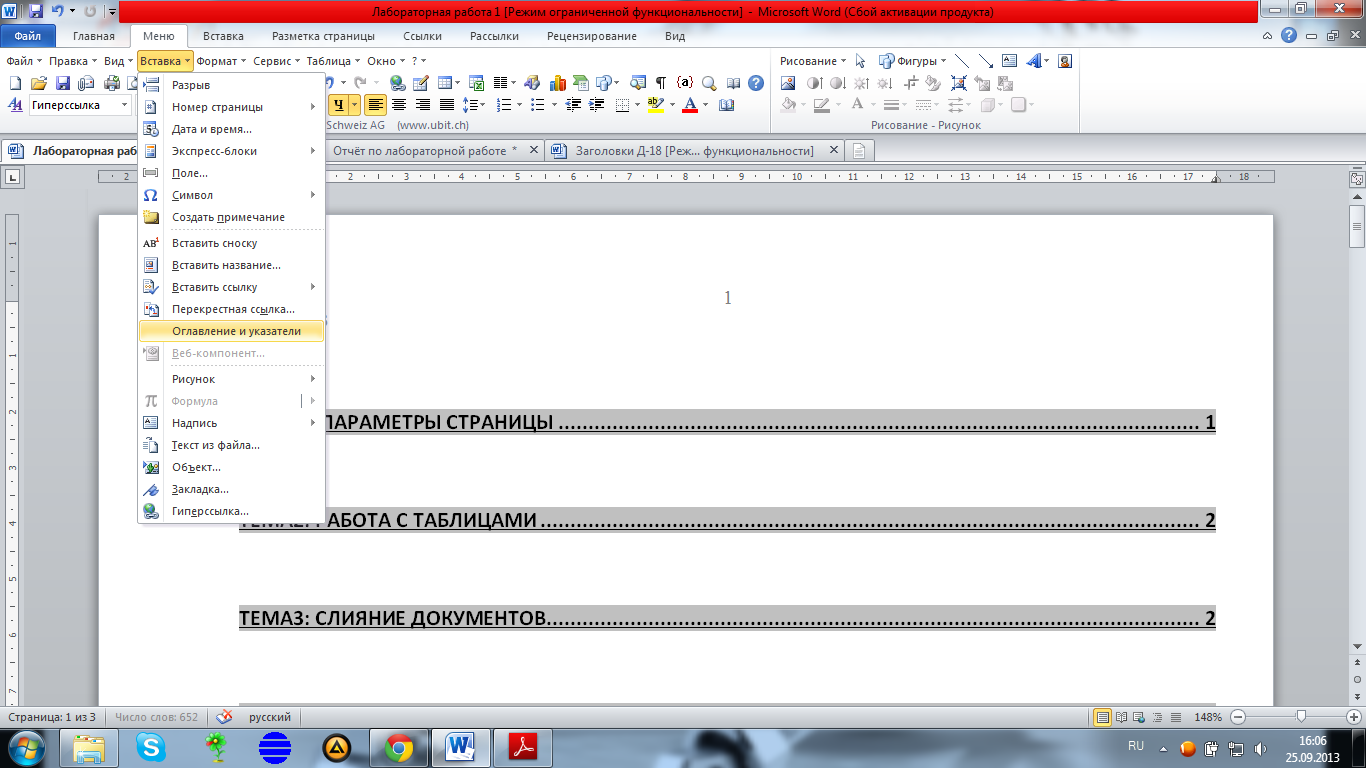
Task: Click the Insert table icon in toolbar
Action: coord(443,83)
